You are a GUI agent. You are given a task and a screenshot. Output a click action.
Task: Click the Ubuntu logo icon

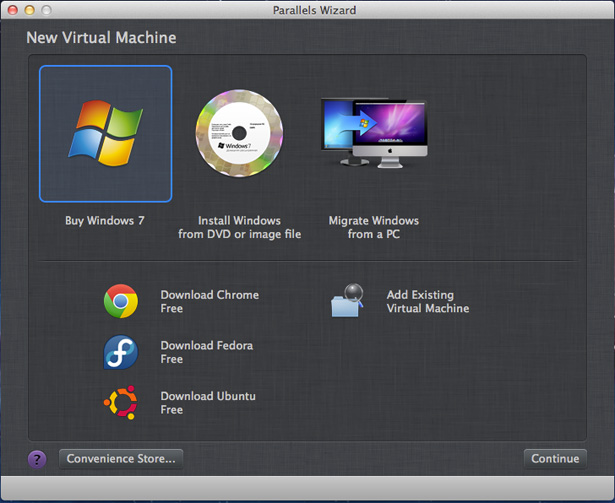121,402
